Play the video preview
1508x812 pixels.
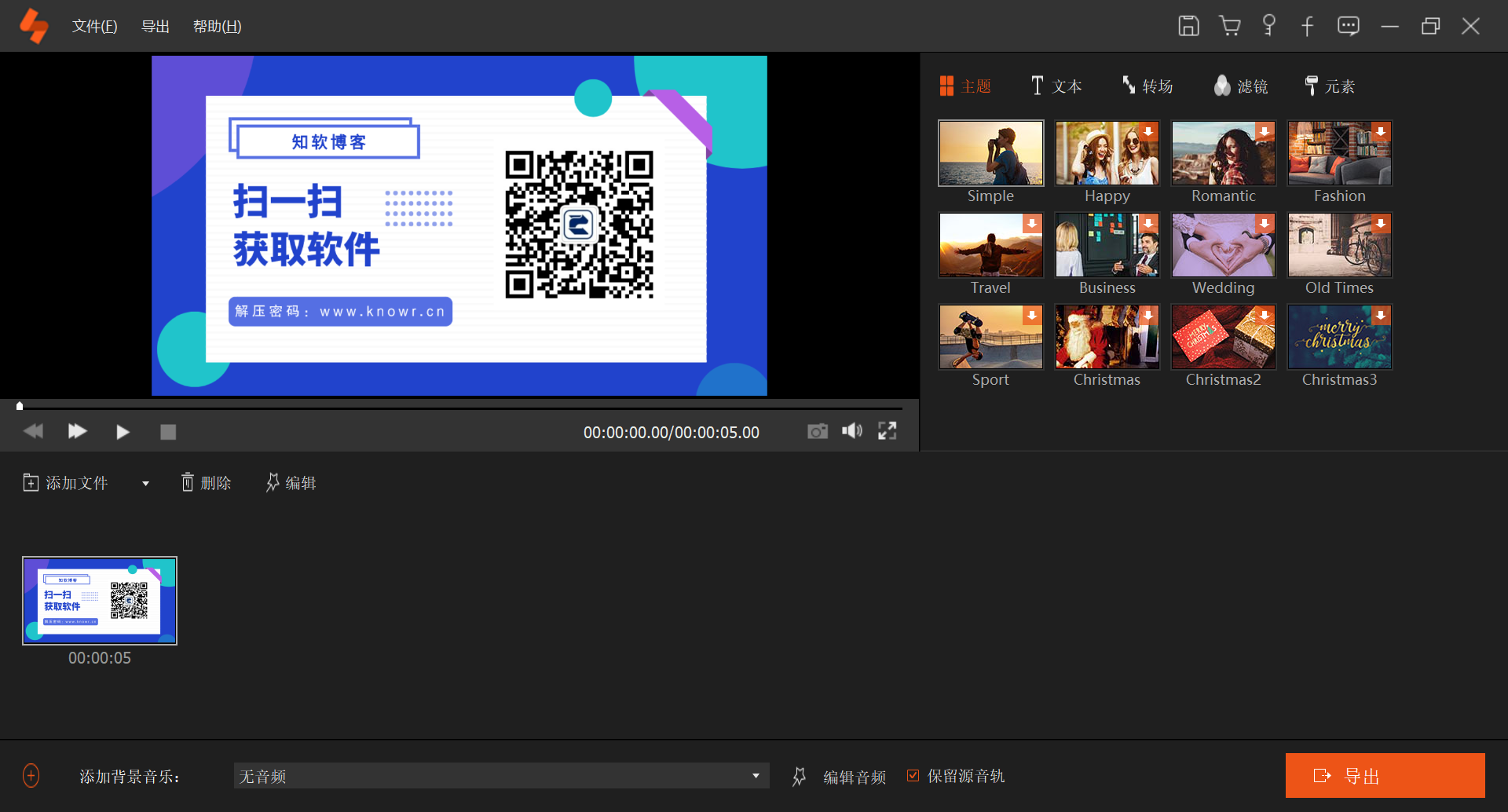[123, 432]
